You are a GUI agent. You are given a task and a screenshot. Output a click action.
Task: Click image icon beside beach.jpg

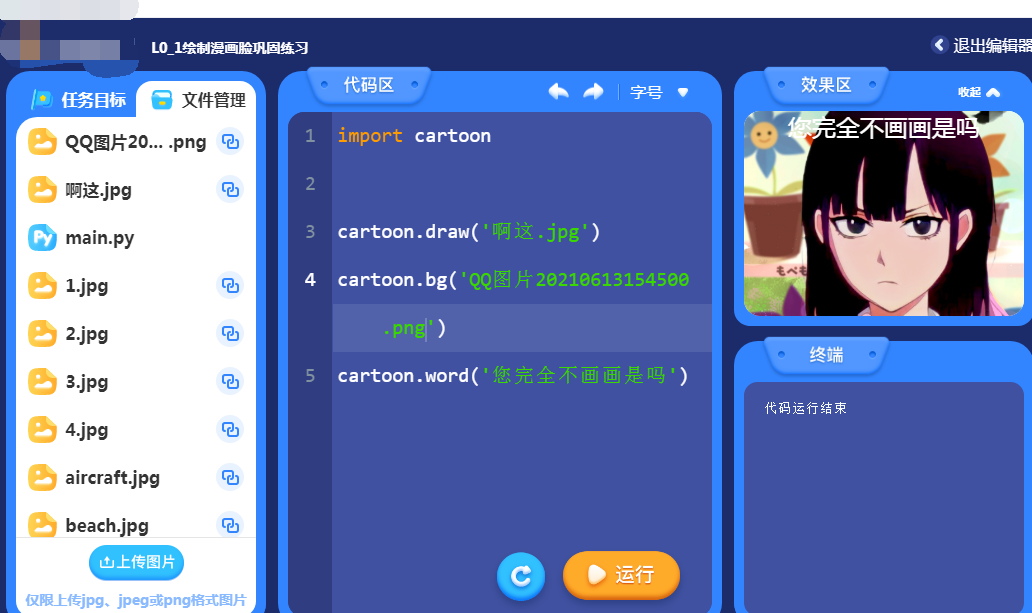[42, 525]
